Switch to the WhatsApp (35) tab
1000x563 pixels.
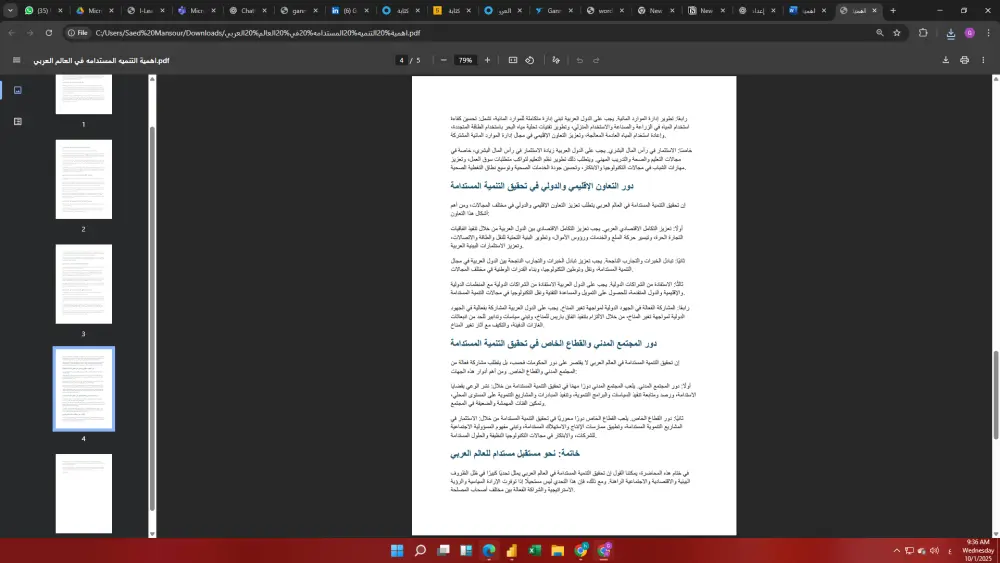pyautogui.click(x=42, y=10)
